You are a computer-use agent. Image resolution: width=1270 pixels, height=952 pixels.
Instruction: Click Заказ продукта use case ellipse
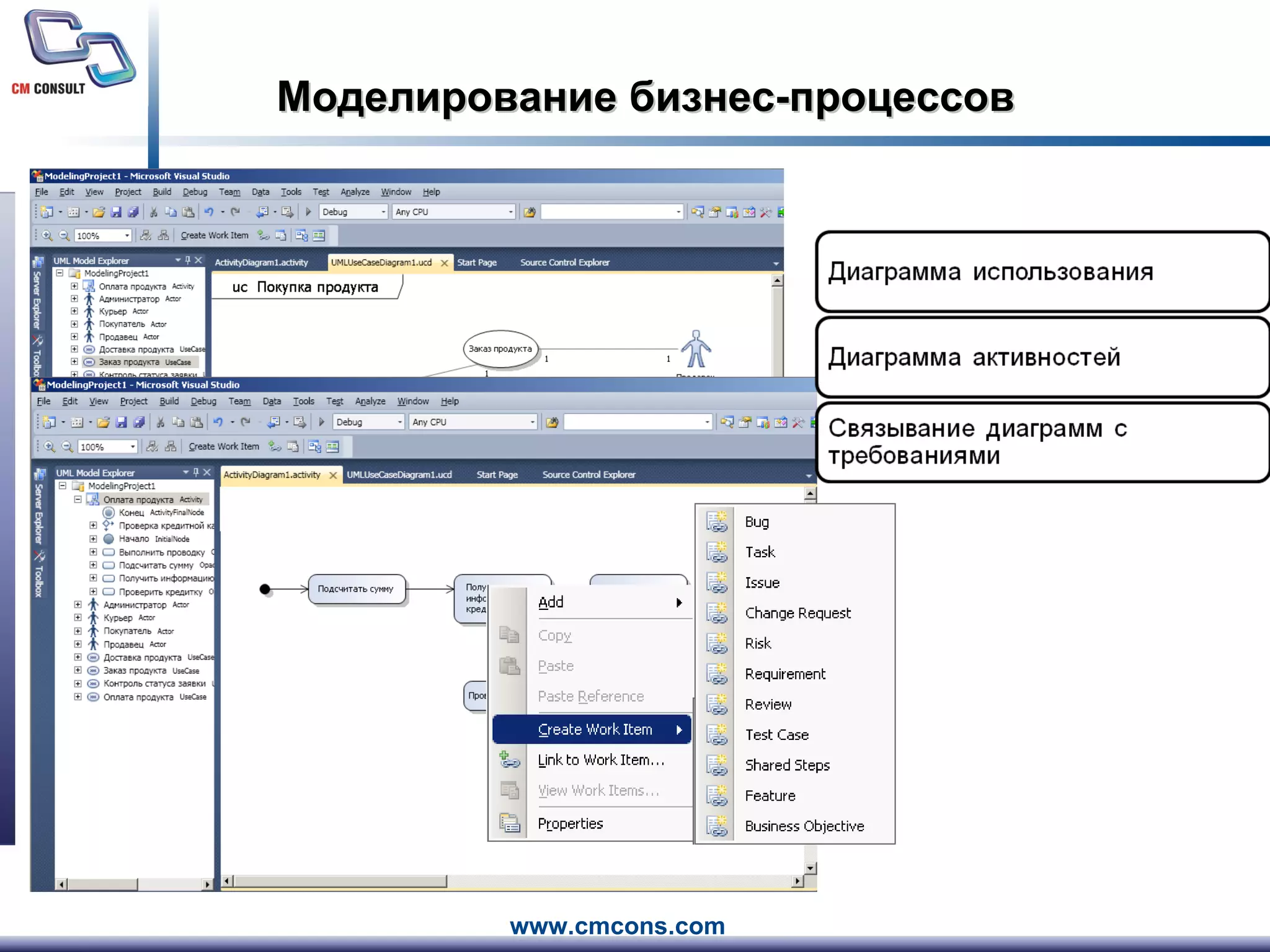(x=500, y=349)
